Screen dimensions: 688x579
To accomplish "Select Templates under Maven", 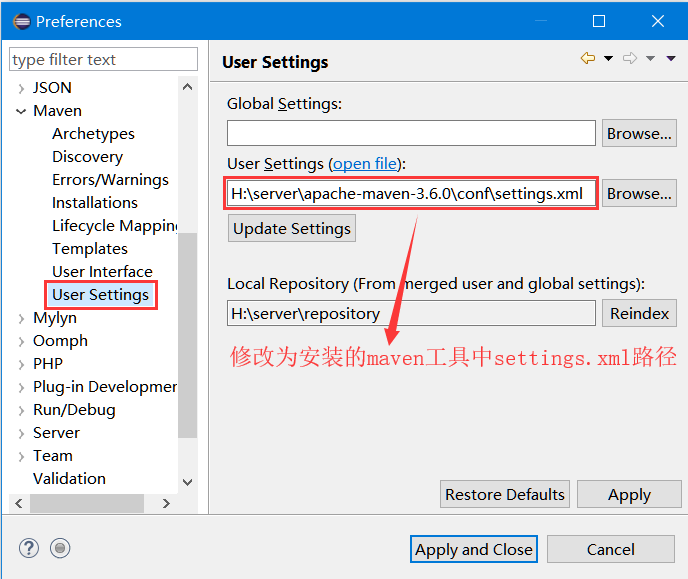I will coord(90,249).
